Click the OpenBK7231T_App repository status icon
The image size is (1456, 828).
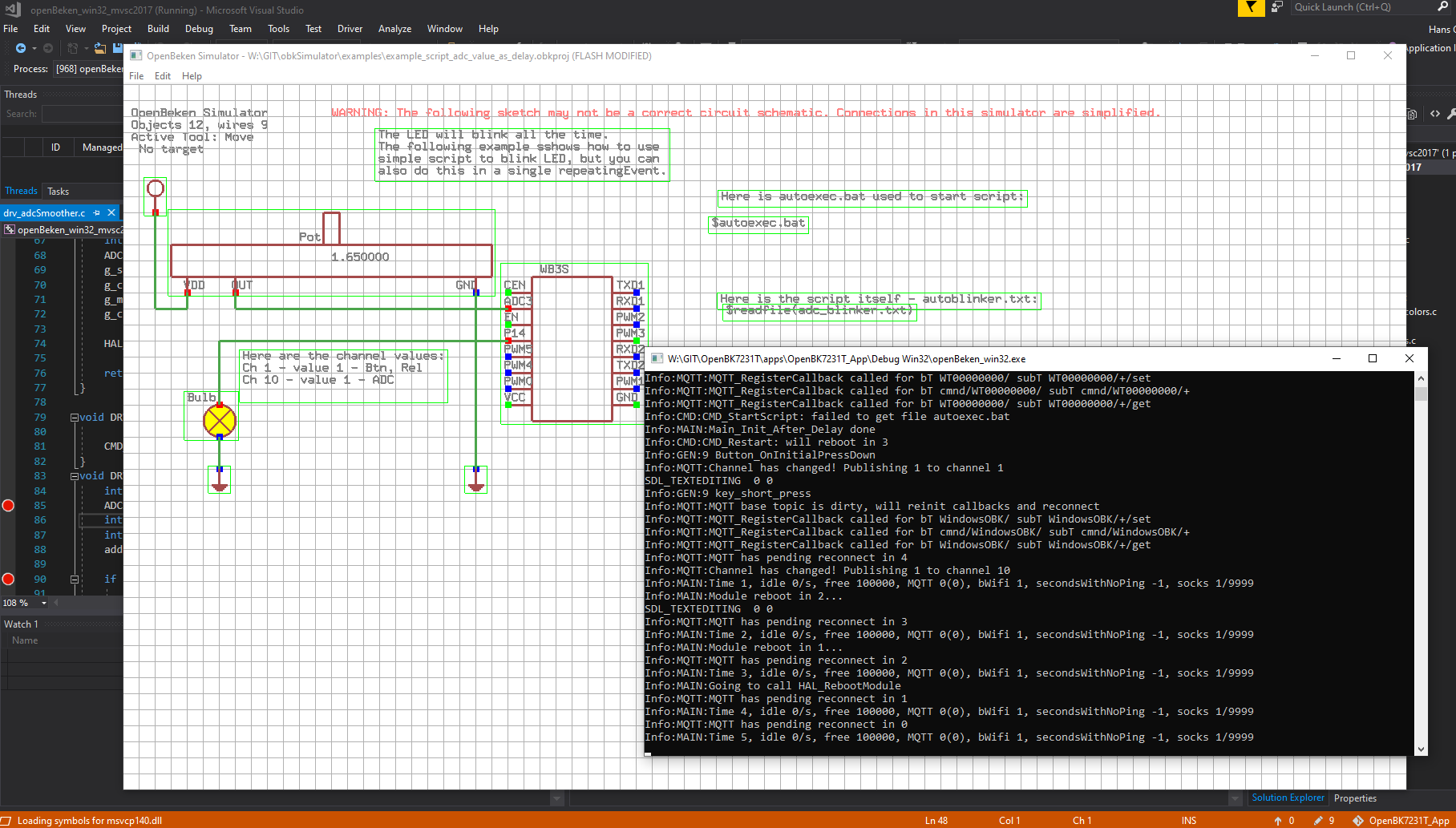coord(1358,820)
